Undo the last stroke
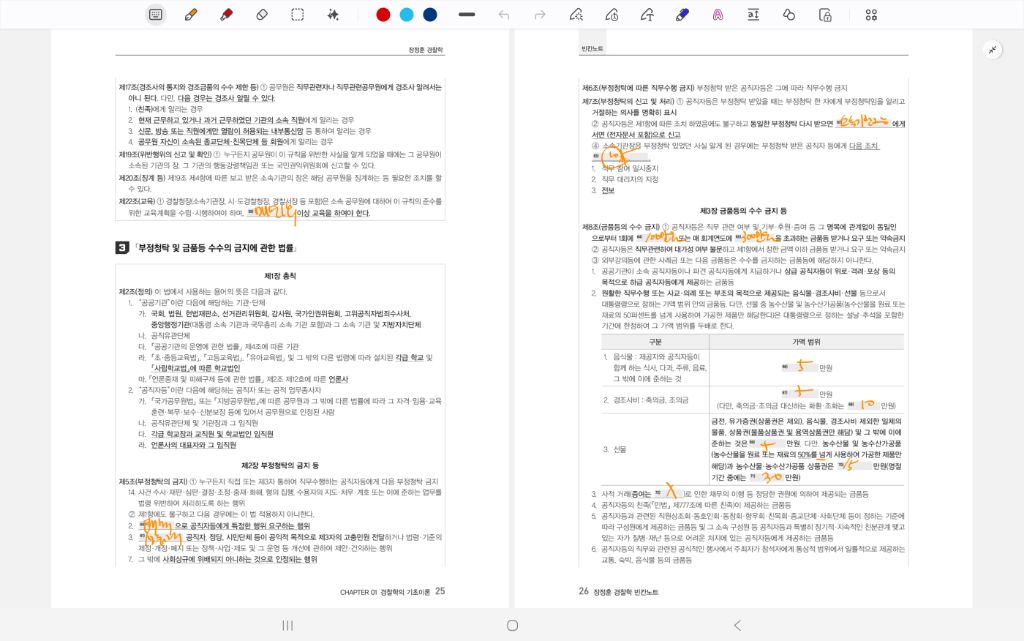Image resolution: width=1024 pixels, height=641 pixels. pos(504,15)
